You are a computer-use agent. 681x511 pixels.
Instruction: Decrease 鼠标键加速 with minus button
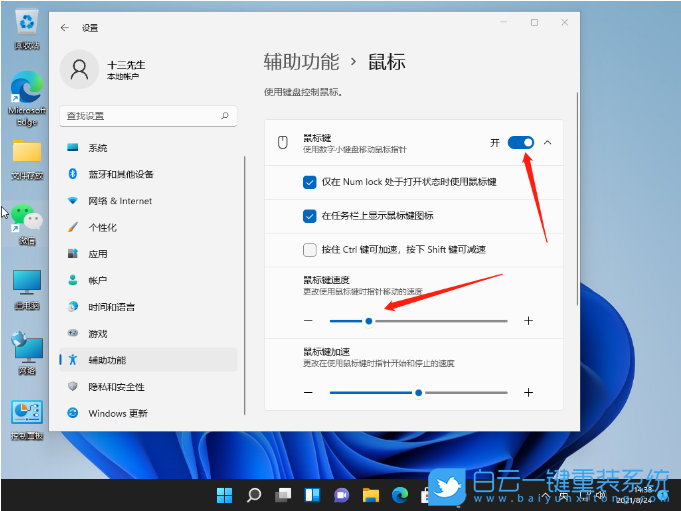(x=308, y=392)
